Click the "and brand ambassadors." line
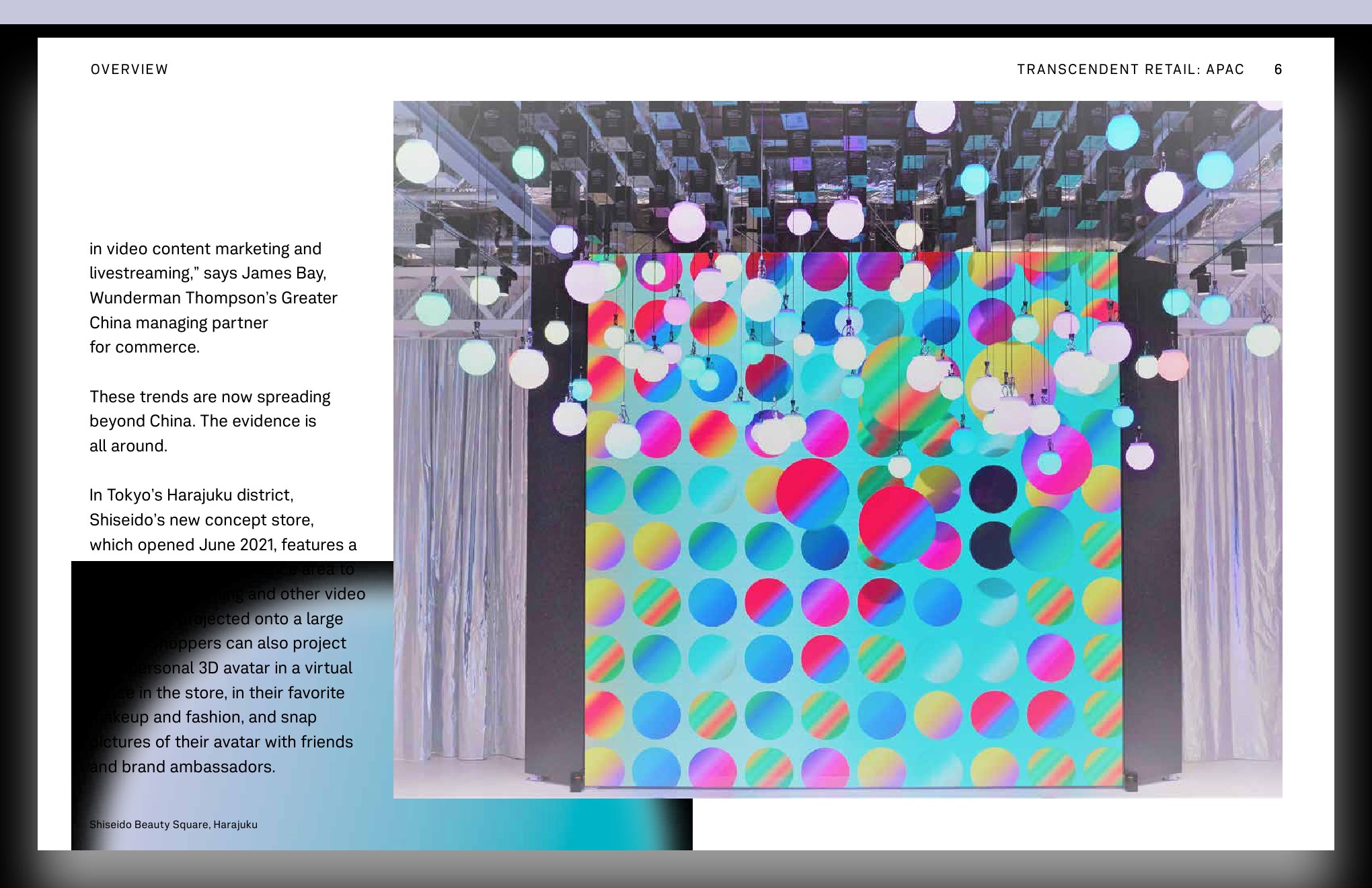The width and height of the screenshot is (1372, 888). 183,767
